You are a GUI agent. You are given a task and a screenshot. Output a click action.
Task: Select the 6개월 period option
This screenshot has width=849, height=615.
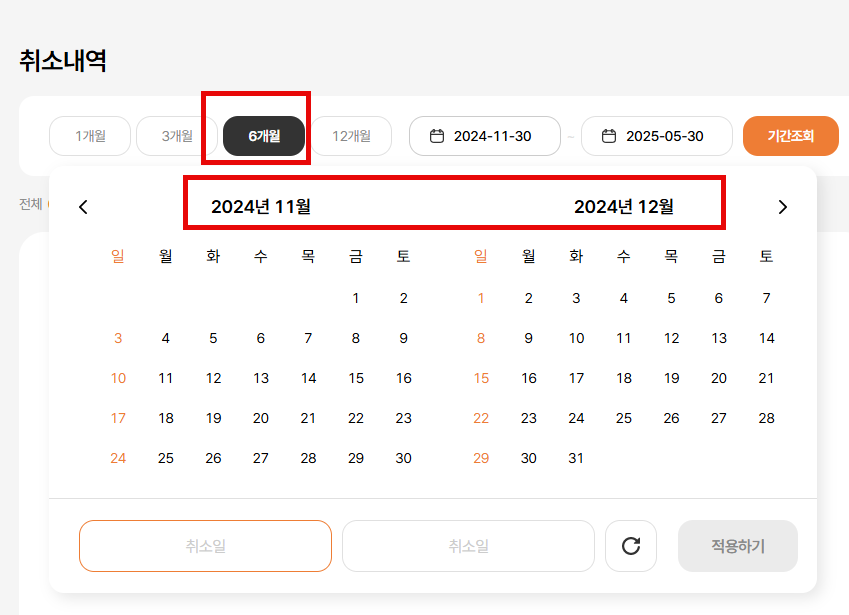[x=264, y=136]
